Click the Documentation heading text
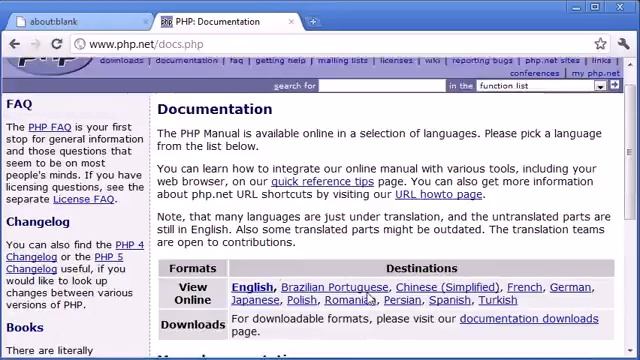Screen dimensions: 640x360 click(x=215, y=109)
